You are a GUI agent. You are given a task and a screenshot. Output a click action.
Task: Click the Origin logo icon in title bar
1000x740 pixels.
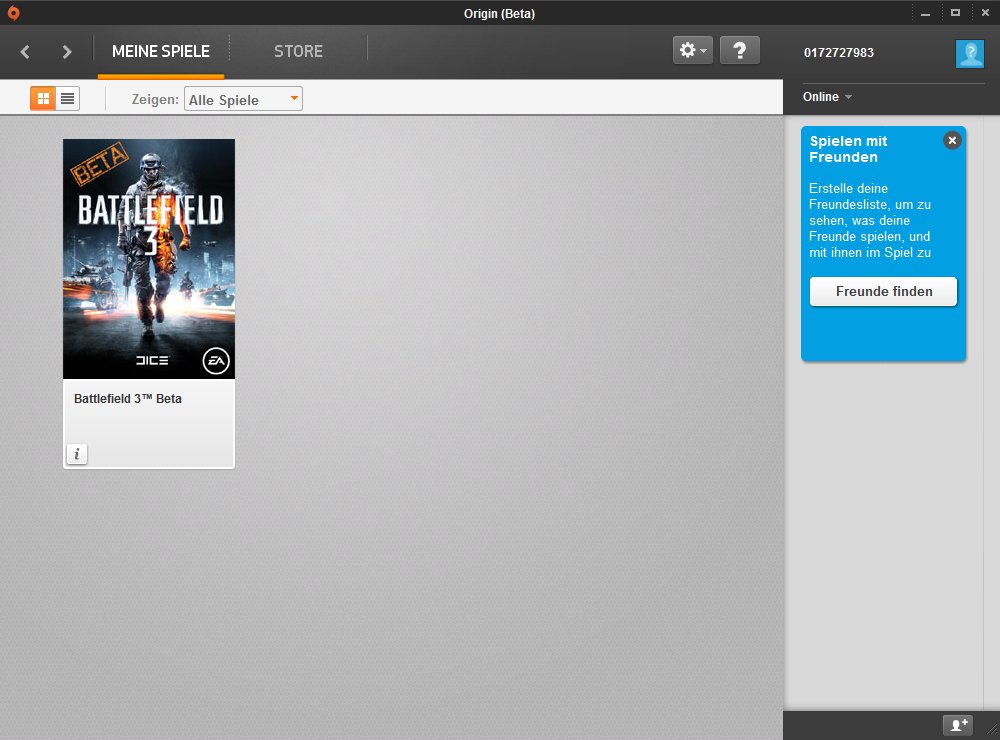[13, 13]
